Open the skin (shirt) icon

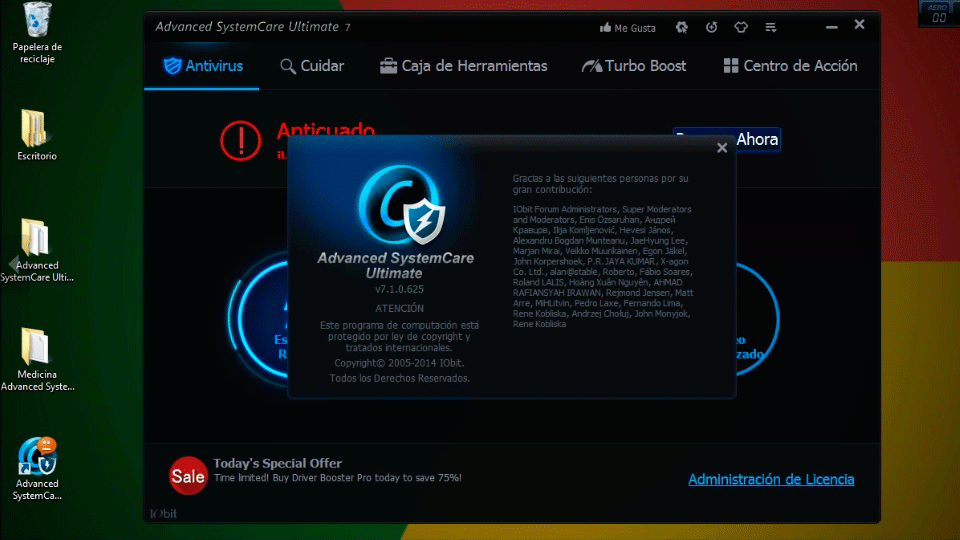[741, 28]
